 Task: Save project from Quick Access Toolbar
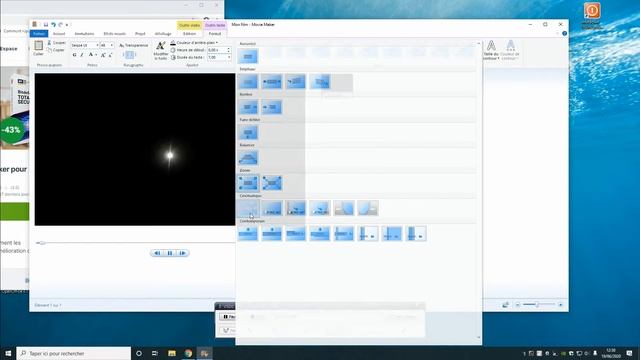coord(46,25)
